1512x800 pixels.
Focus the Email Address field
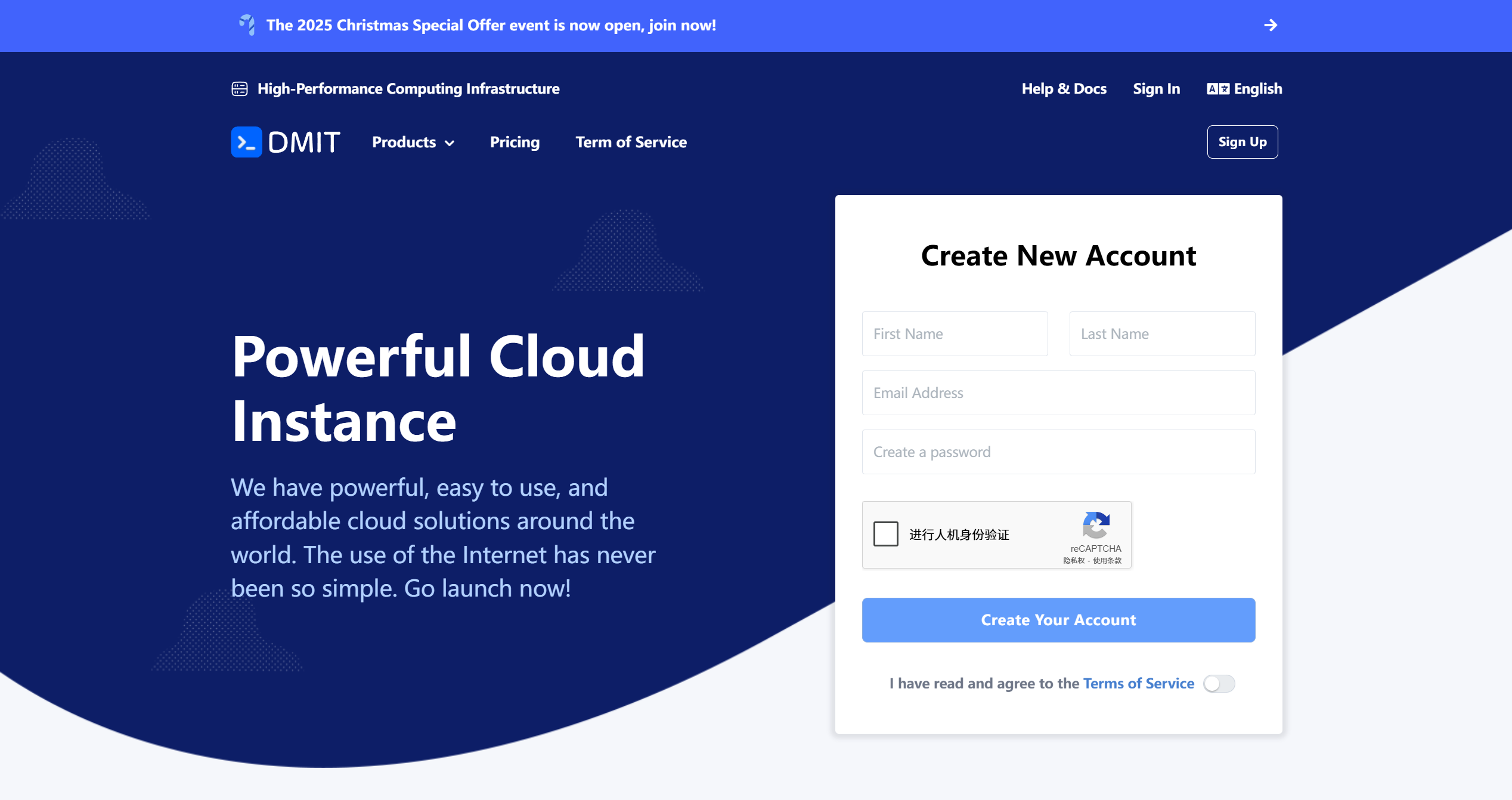(x=1058, y=393)
